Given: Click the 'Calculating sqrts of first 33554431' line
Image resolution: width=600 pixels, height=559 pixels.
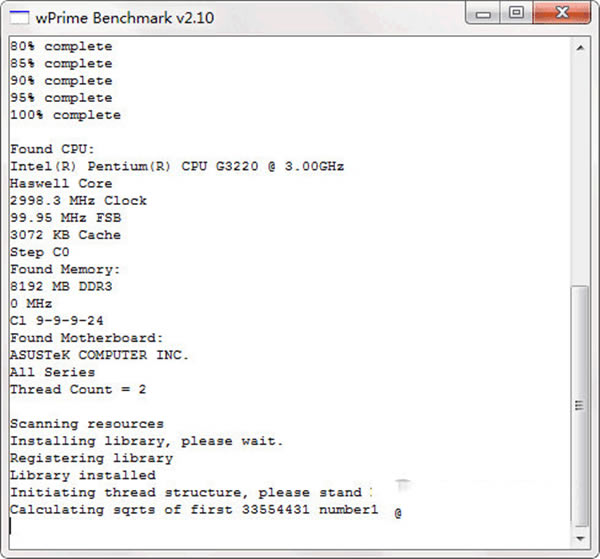Looking at the screenshot, I should 194,509.
